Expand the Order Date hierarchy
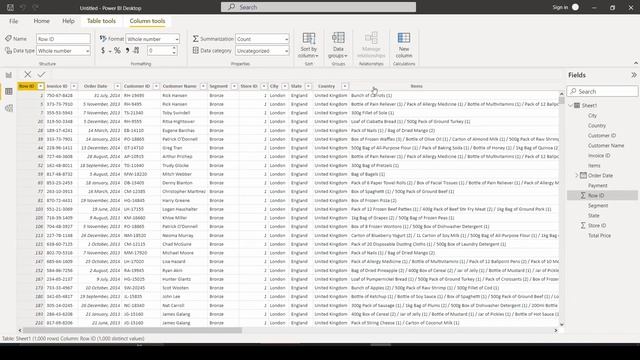 (577, 176)
